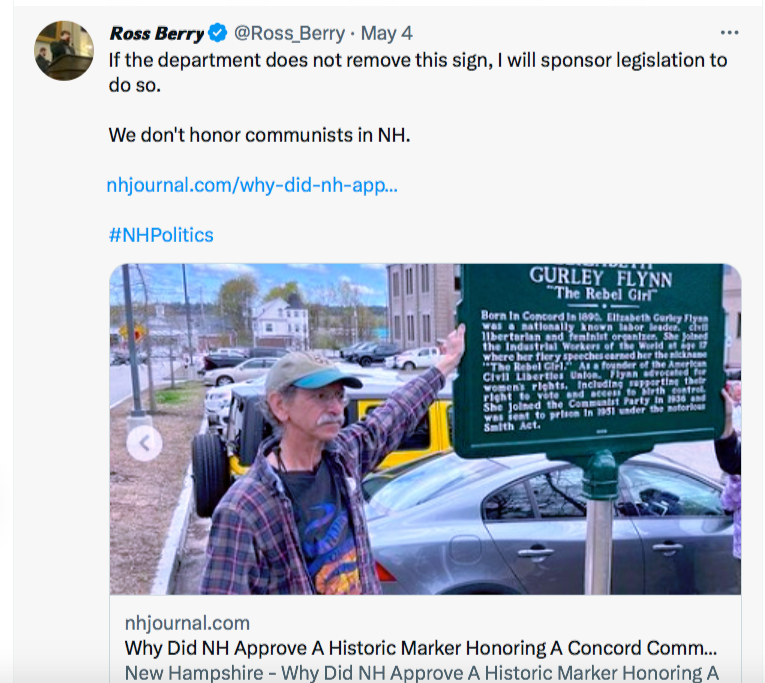Image resolution: width=765 pixels, height=683 pixels.
Task: Click the white house in the photo background
Action: (282, 322)
